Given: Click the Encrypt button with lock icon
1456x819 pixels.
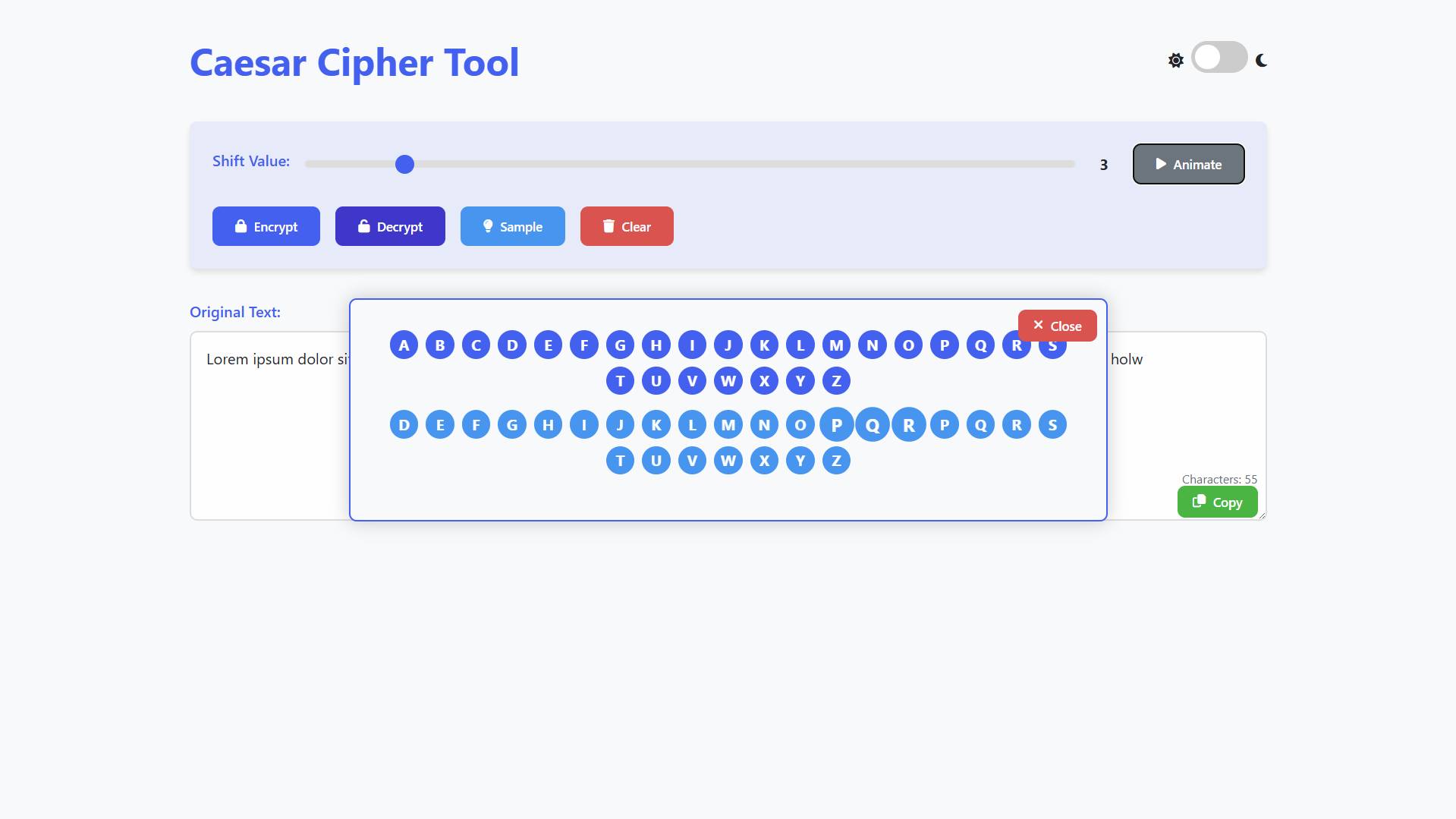Looking at the screenshot, I should click(x=266, y=226).
